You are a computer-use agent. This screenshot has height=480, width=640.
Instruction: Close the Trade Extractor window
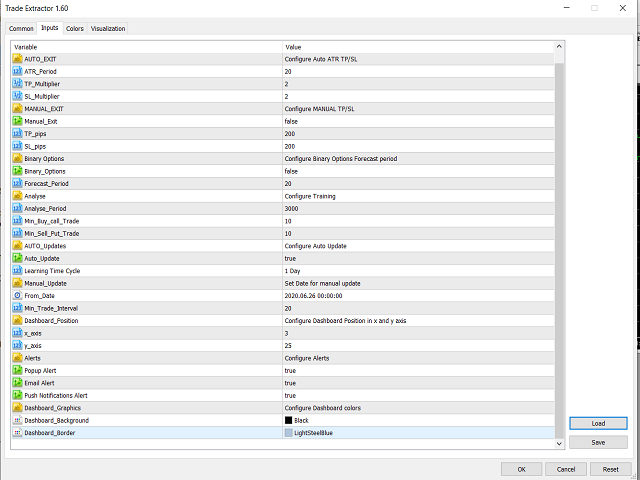coord(622,8)
